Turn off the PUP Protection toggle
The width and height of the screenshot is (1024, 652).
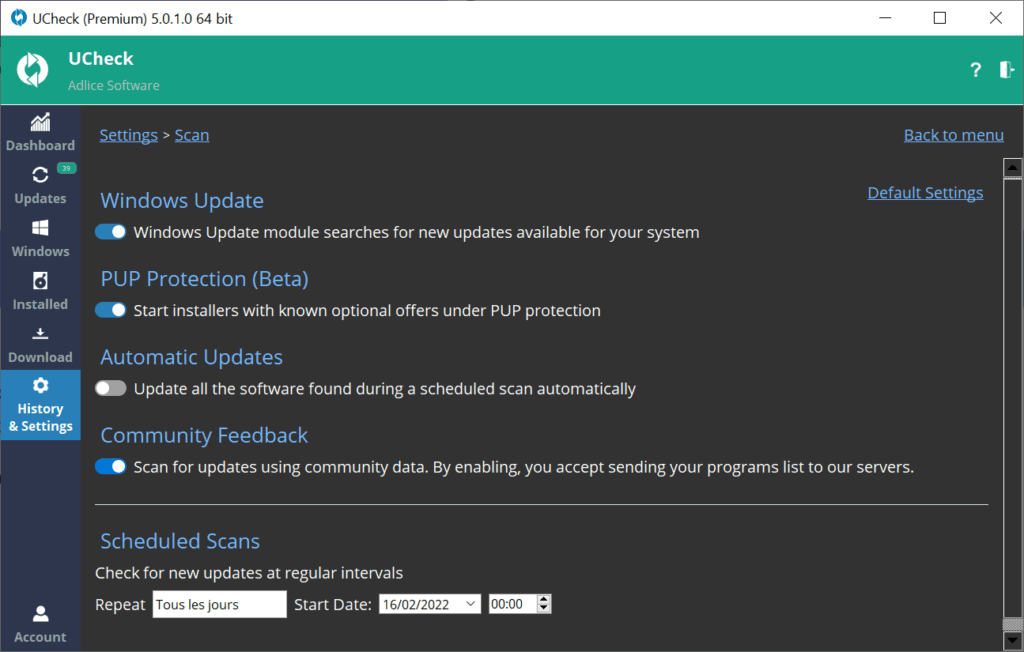(x=111, y=310)
